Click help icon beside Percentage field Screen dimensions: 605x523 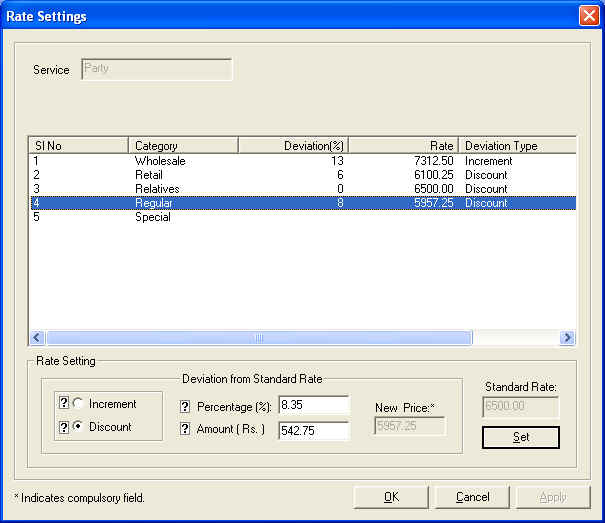[185, 406]
